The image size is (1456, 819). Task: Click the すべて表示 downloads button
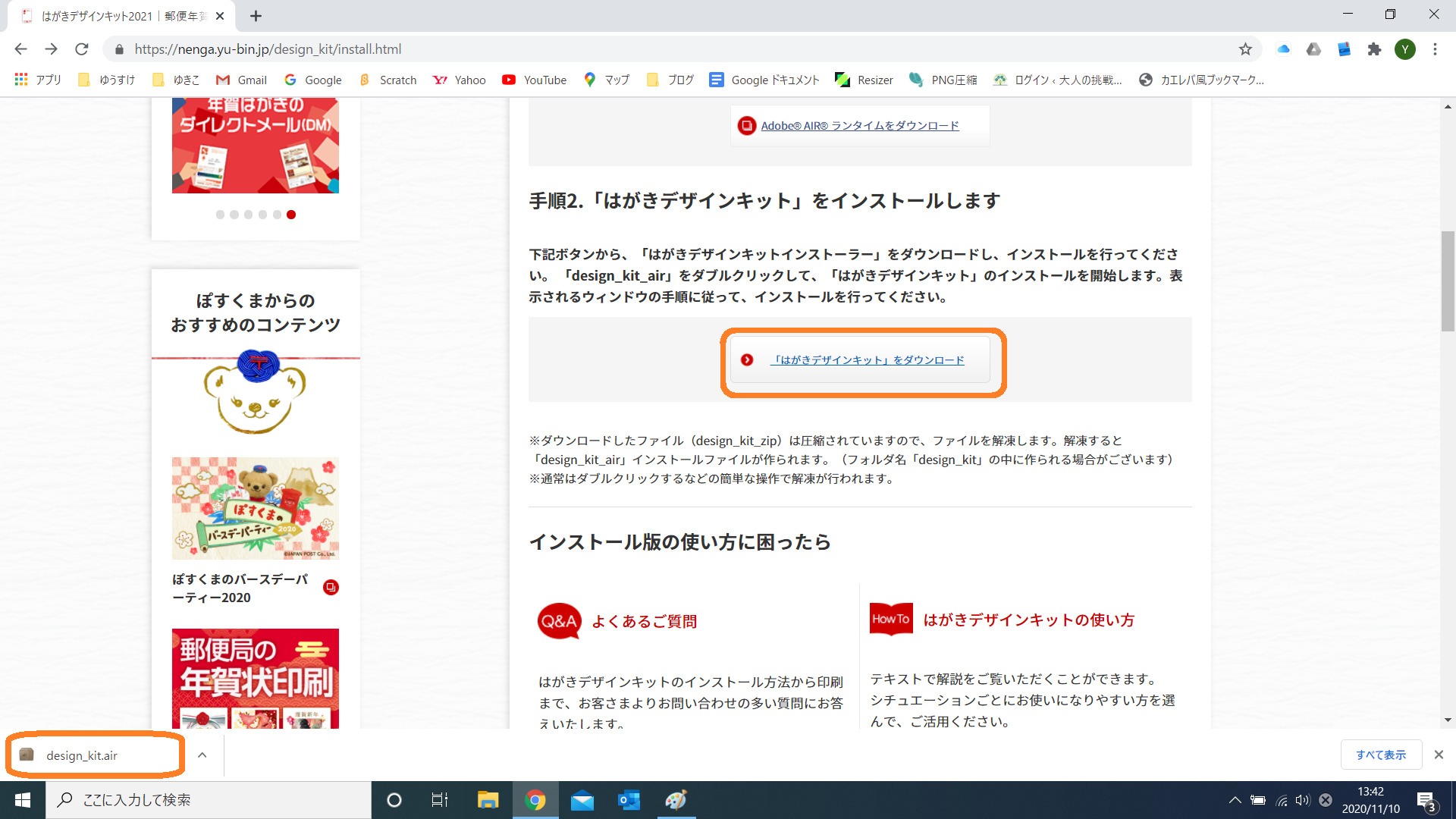pos(1381,755)
